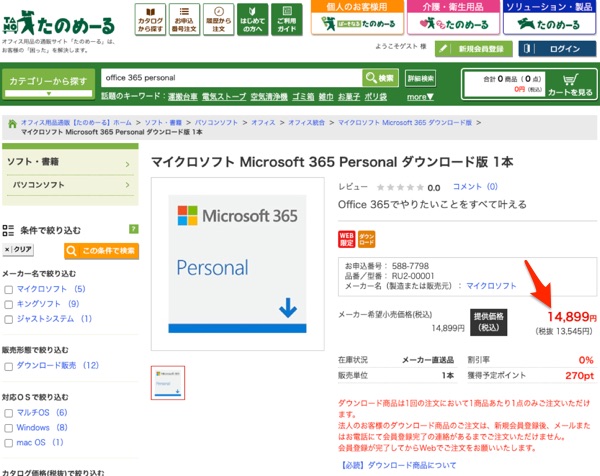Open Microsoft 365 ダウンロード版 breadcrumb link
This screenshot has width=600, height=476.
tap(405, 123)
